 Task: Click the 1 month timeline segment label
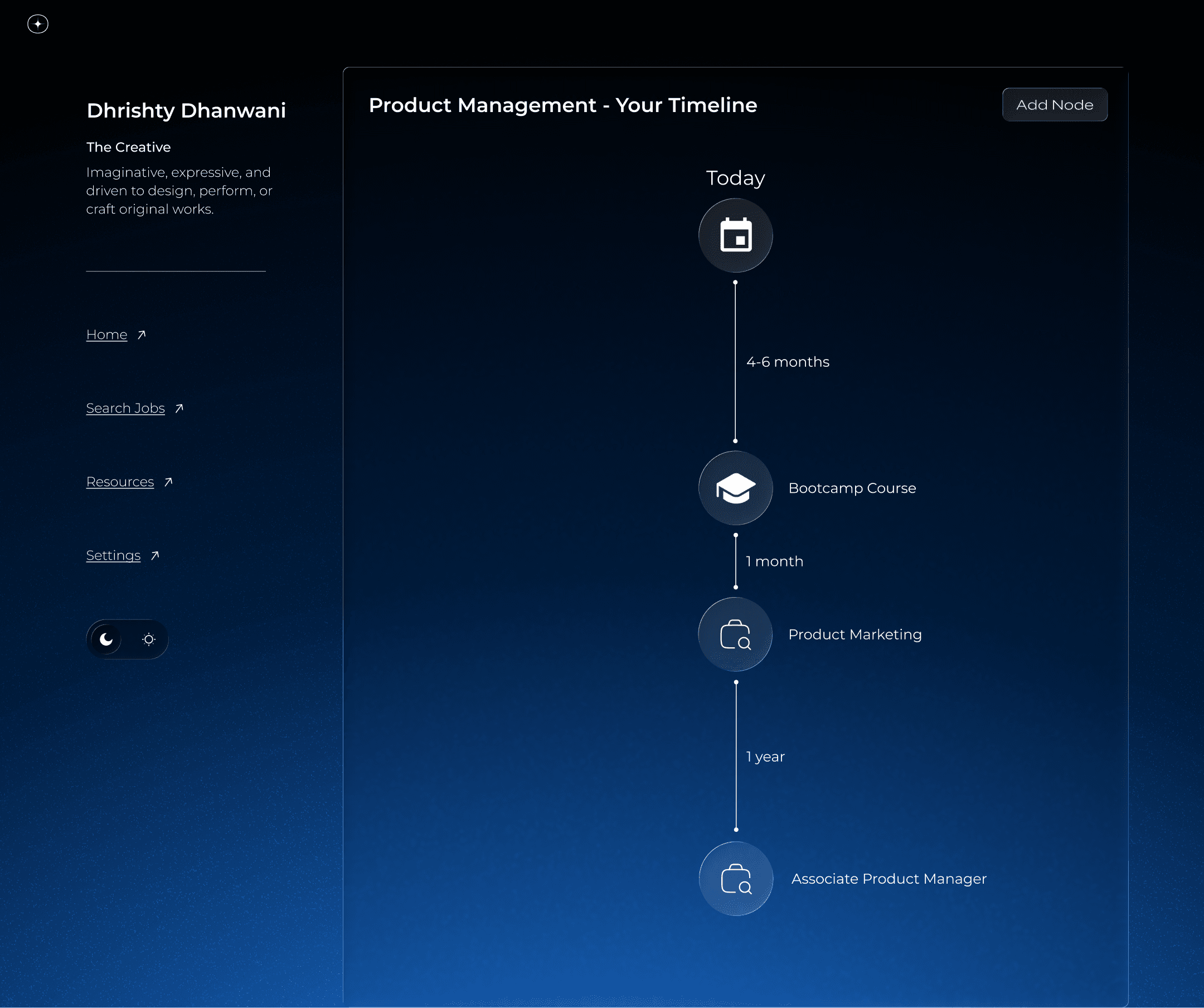tap(775, 561)
